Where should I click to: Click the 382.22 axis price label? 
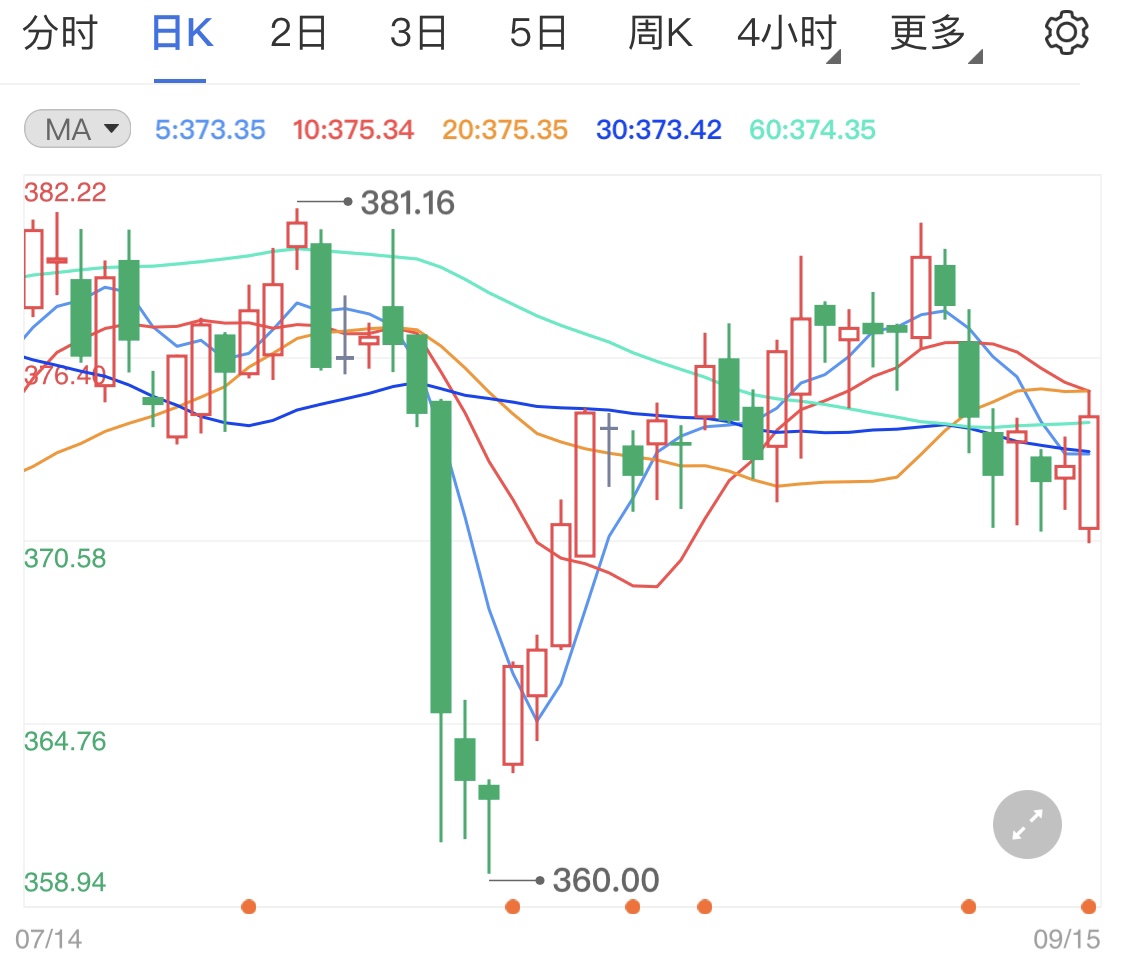click(x=65, y=192)
